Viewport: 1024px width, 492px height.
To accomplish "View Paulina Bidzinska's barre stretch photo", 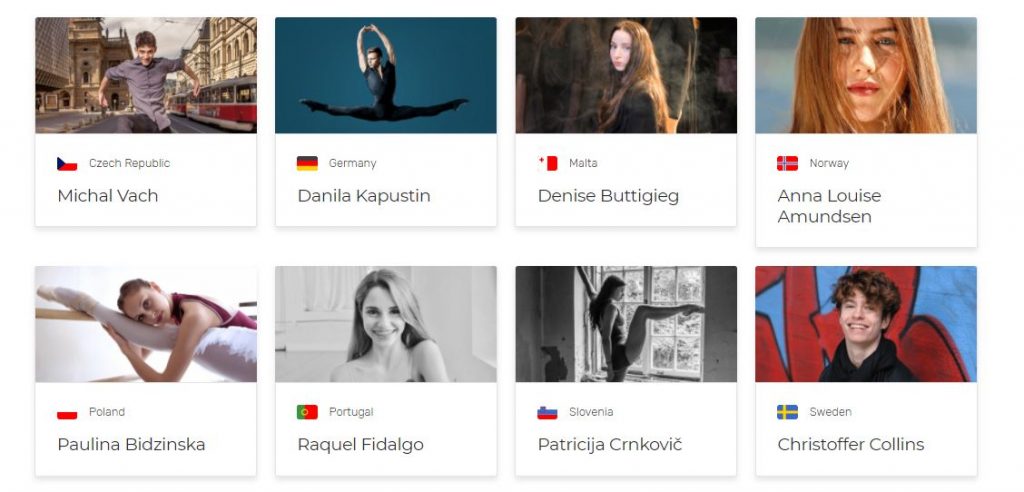I will coord(146,324).
